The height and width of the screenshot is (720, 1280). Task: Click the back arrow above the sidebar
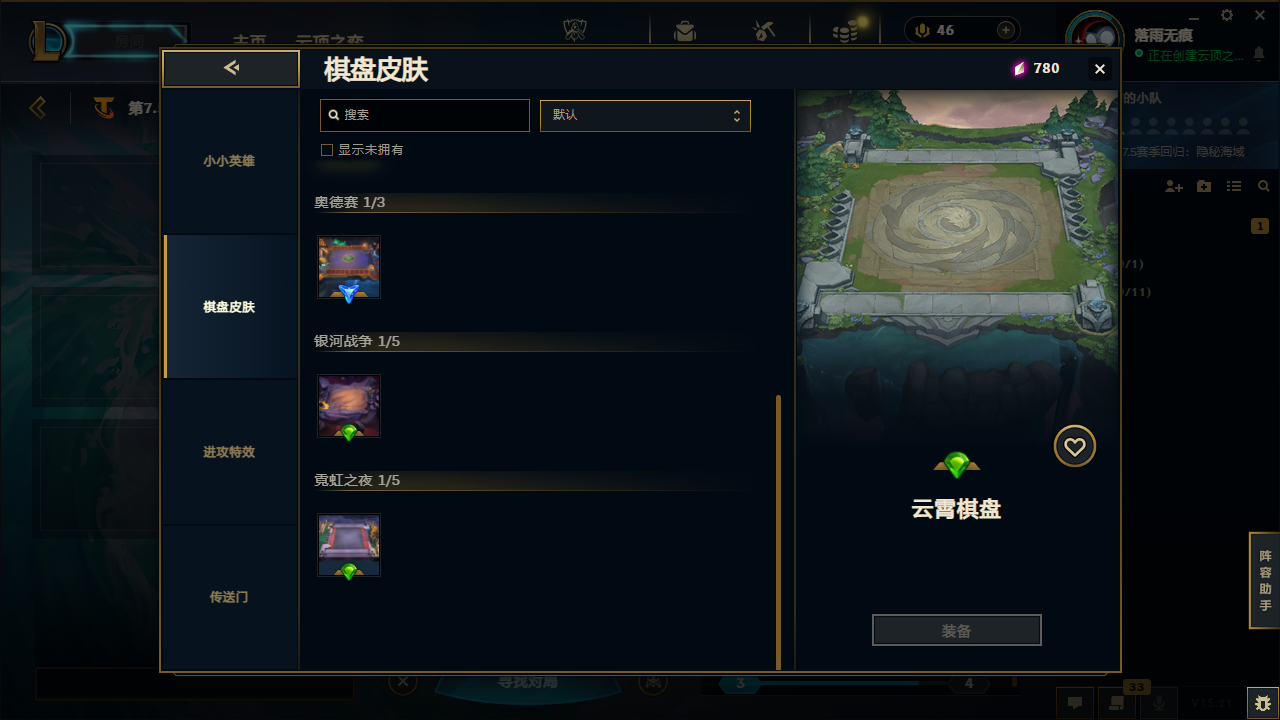[231, 68]
